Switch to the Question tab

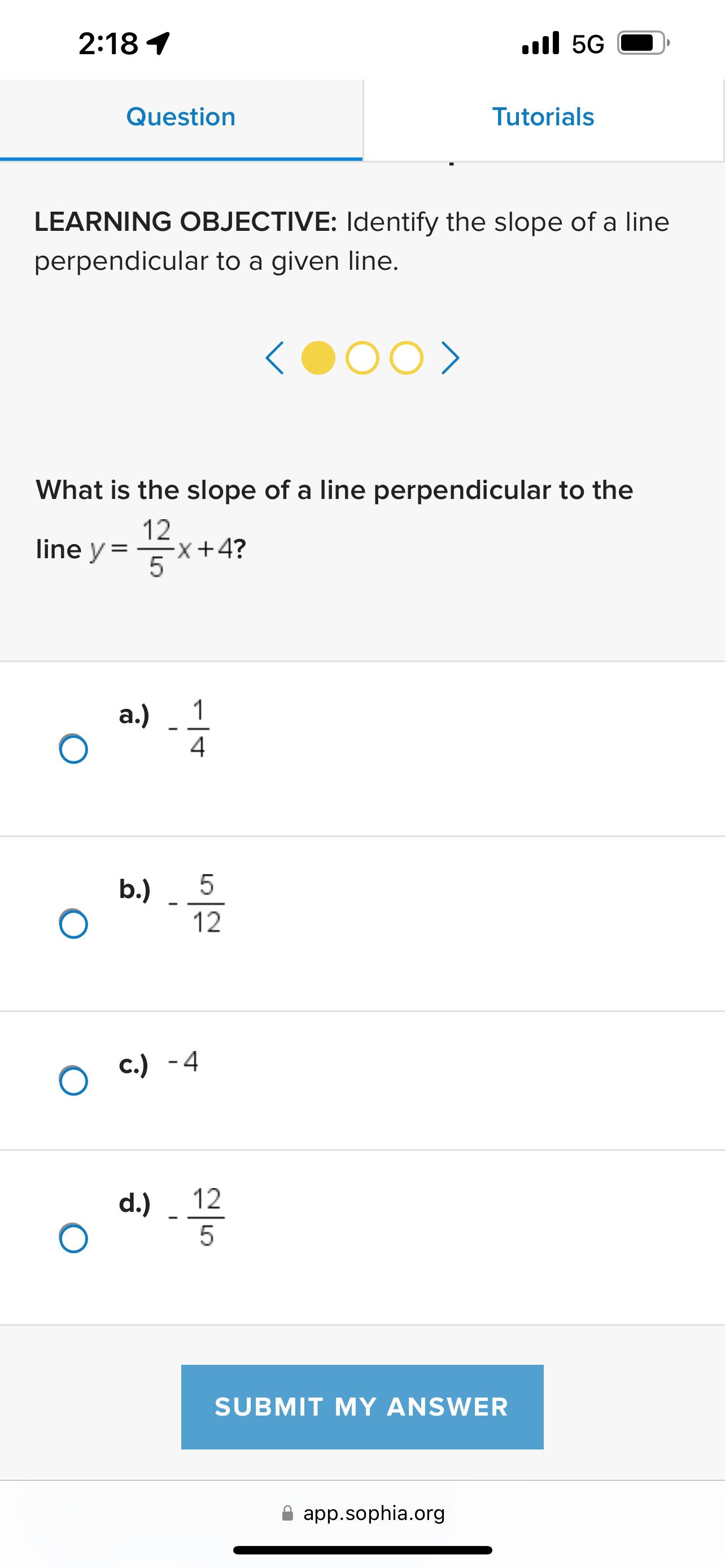181,117
